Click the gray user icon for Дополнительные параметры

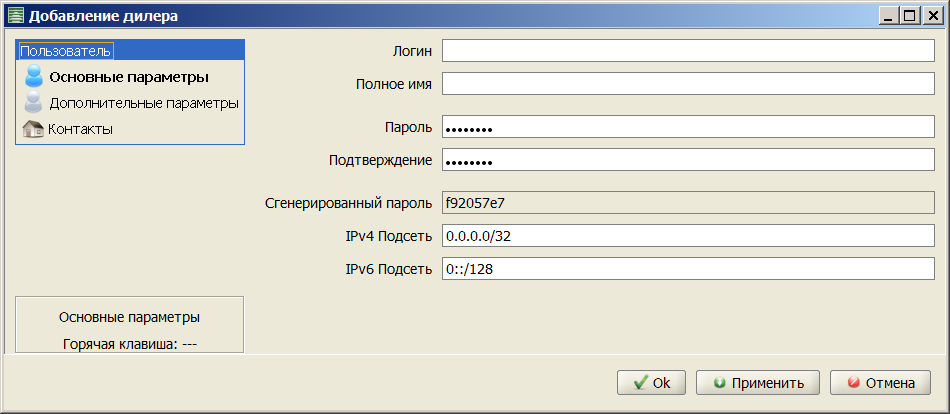pos(34,102)
